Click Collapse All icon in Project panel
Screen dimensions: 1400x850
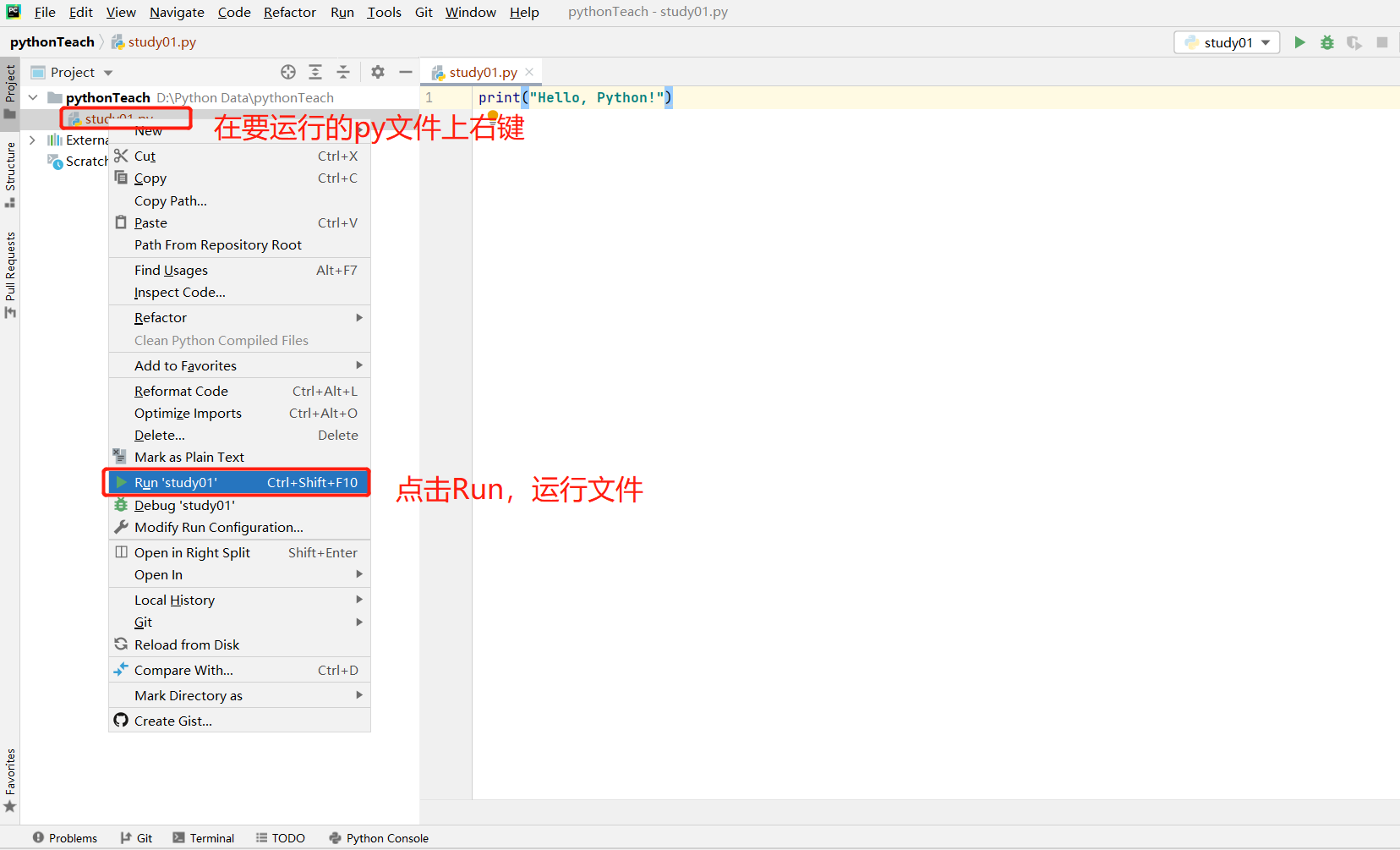[343, 72]
